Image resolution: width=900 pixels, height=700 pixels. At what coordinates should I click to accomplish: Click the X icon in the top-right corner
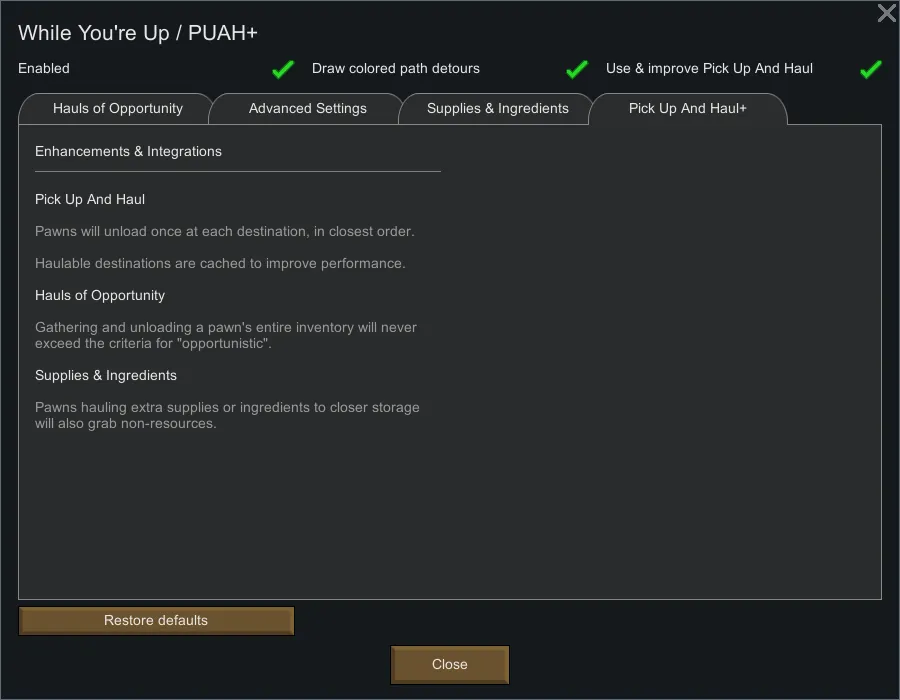(886, 13)
